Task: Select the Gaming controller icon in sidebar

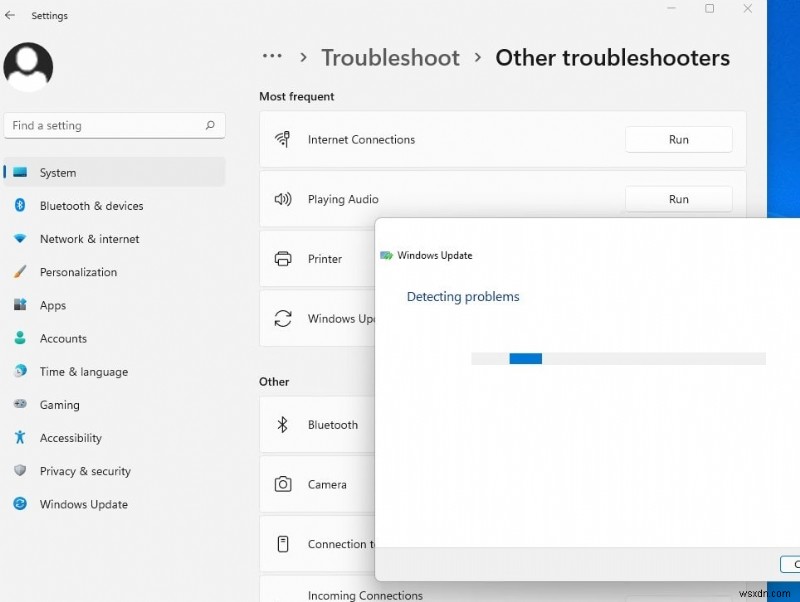Action: [22, 405]
